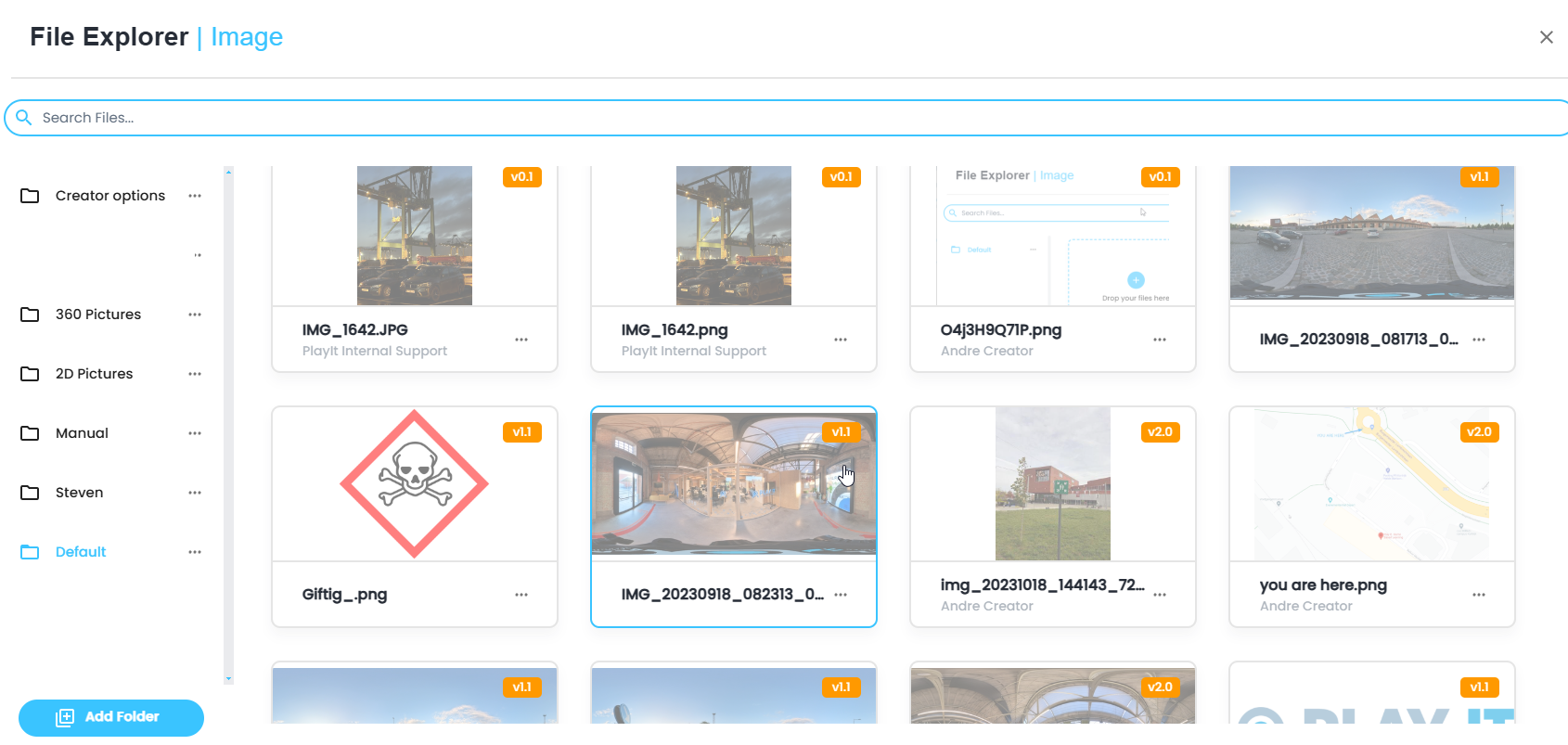
Task: Click the folder list scrollbar down arrow
Action: [x=228, y=679]
